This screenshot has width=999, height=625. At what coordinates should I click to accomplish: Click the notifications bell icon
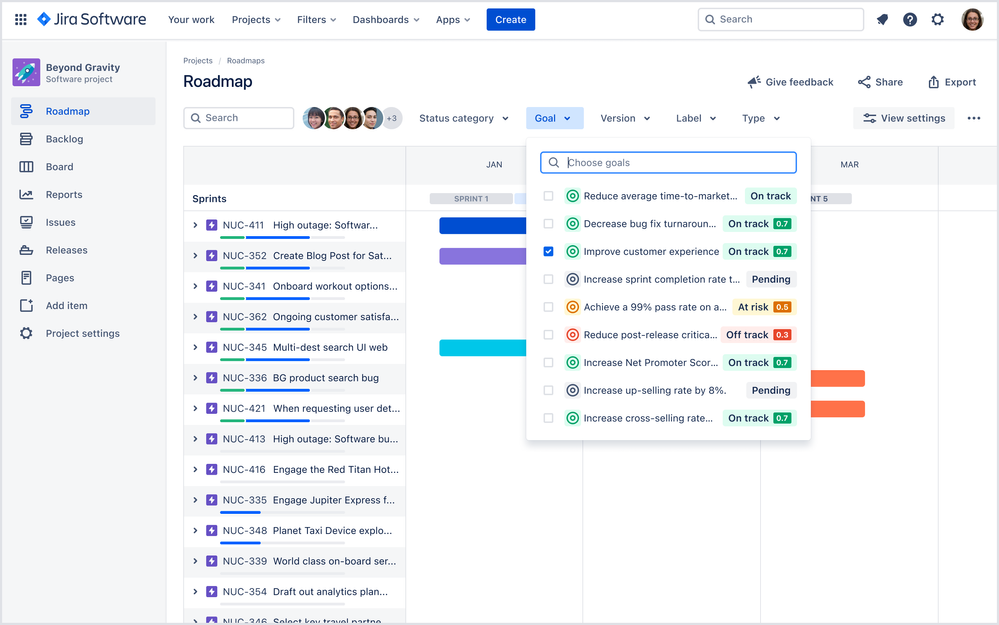coord(882,19)
